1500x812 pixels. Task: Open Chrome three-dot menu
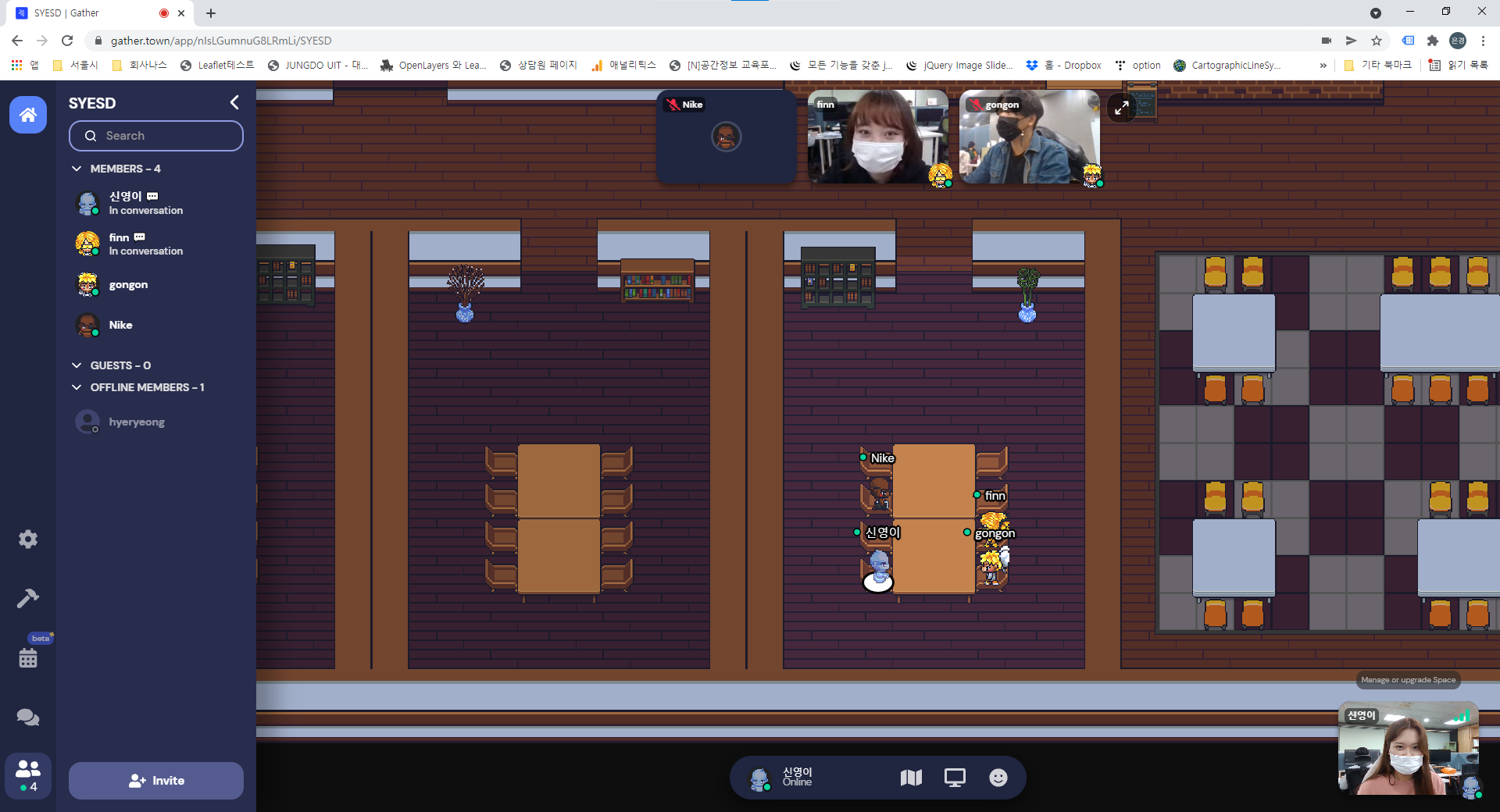(x=1483, y=41)
